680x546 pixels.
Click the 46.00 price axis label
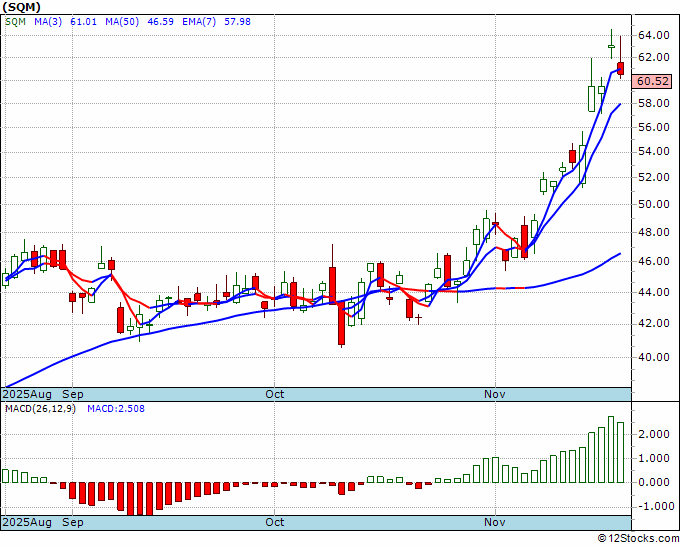click(654, 261)
